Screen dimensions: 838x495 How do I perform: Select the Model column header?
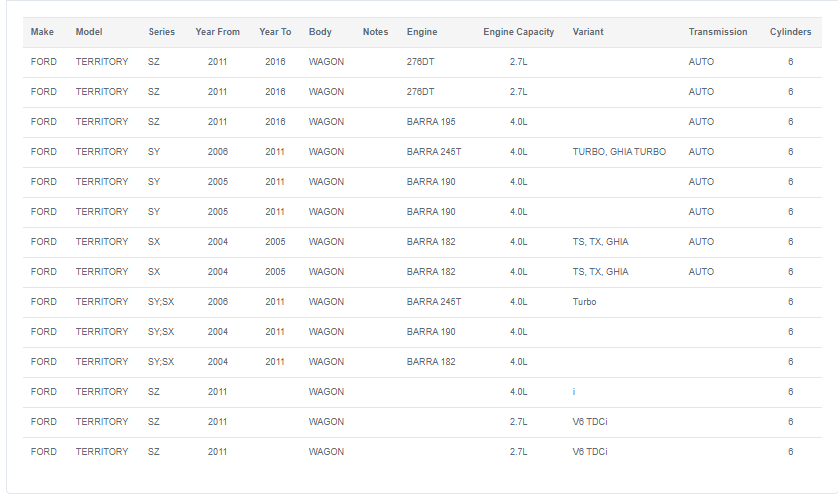pos(89,32)
